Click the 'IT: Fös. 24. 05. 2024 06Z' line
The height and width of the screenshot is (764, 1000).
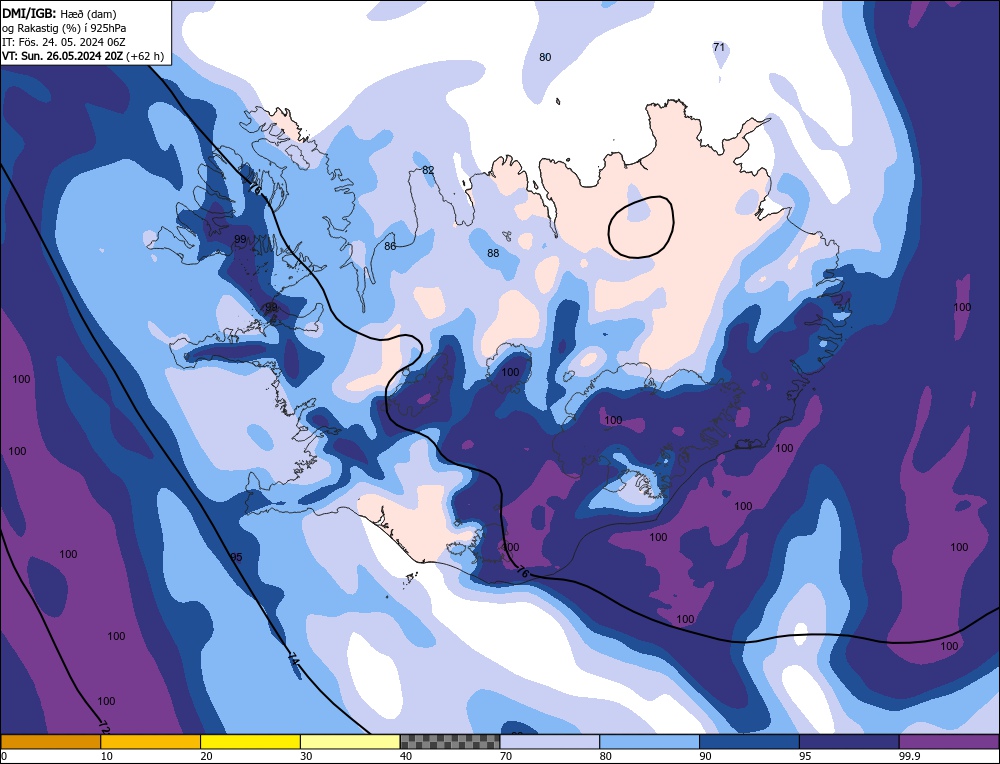(x=63, y=42)
